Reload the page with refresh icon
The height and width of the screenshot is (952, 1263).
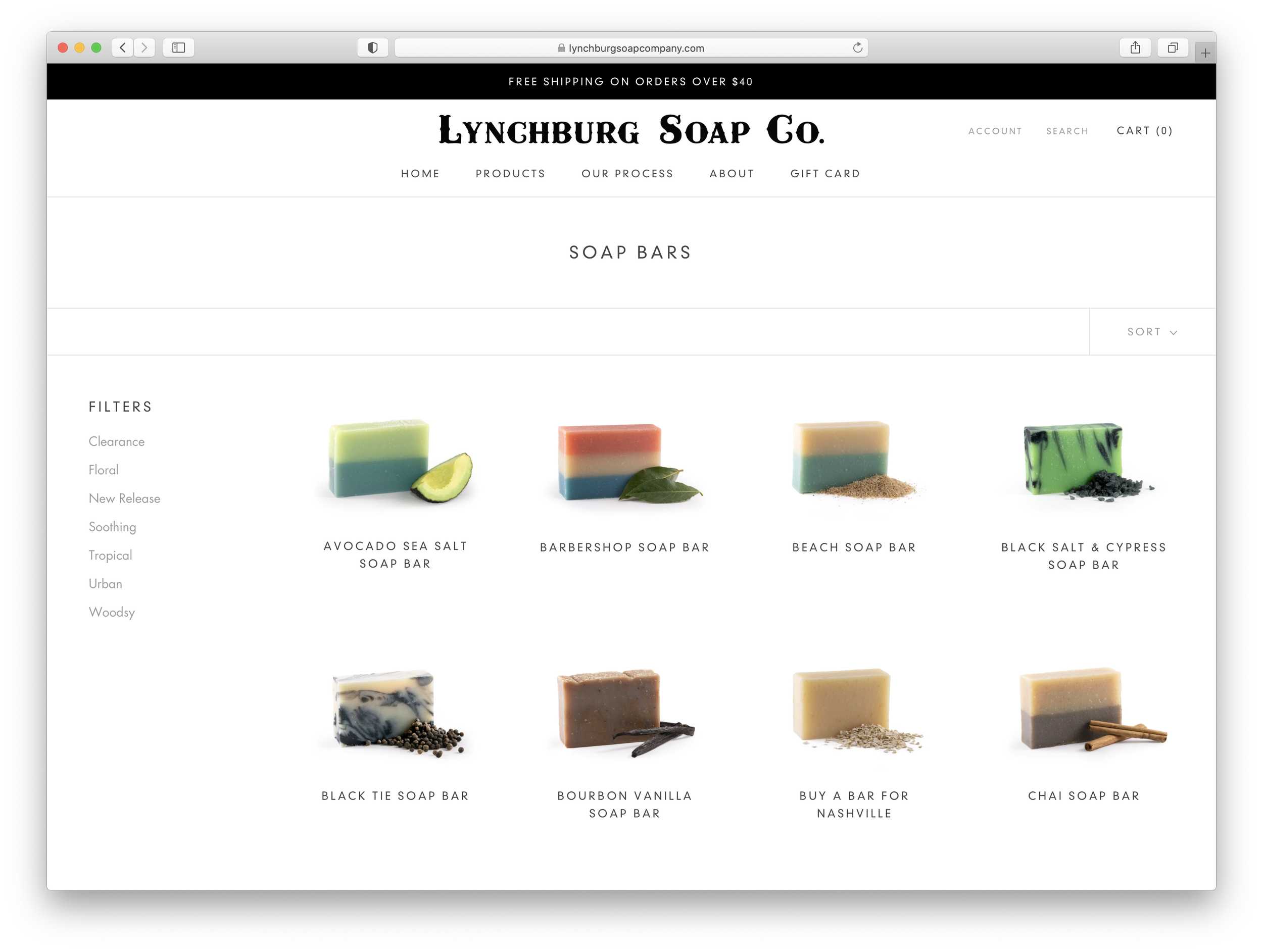coord(857,47)
